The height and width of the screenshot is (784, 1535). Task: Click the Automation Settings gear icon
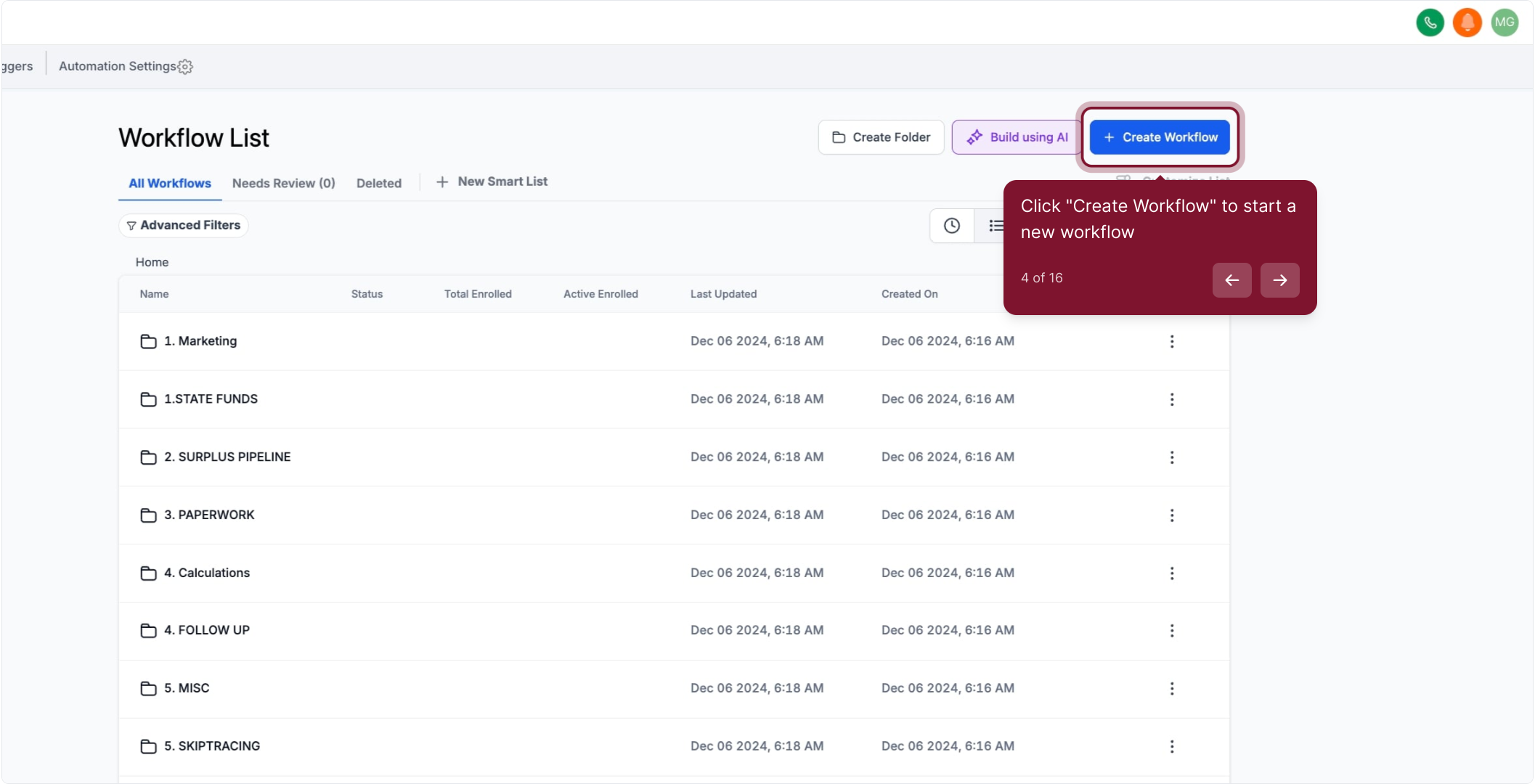pos(185,67)
